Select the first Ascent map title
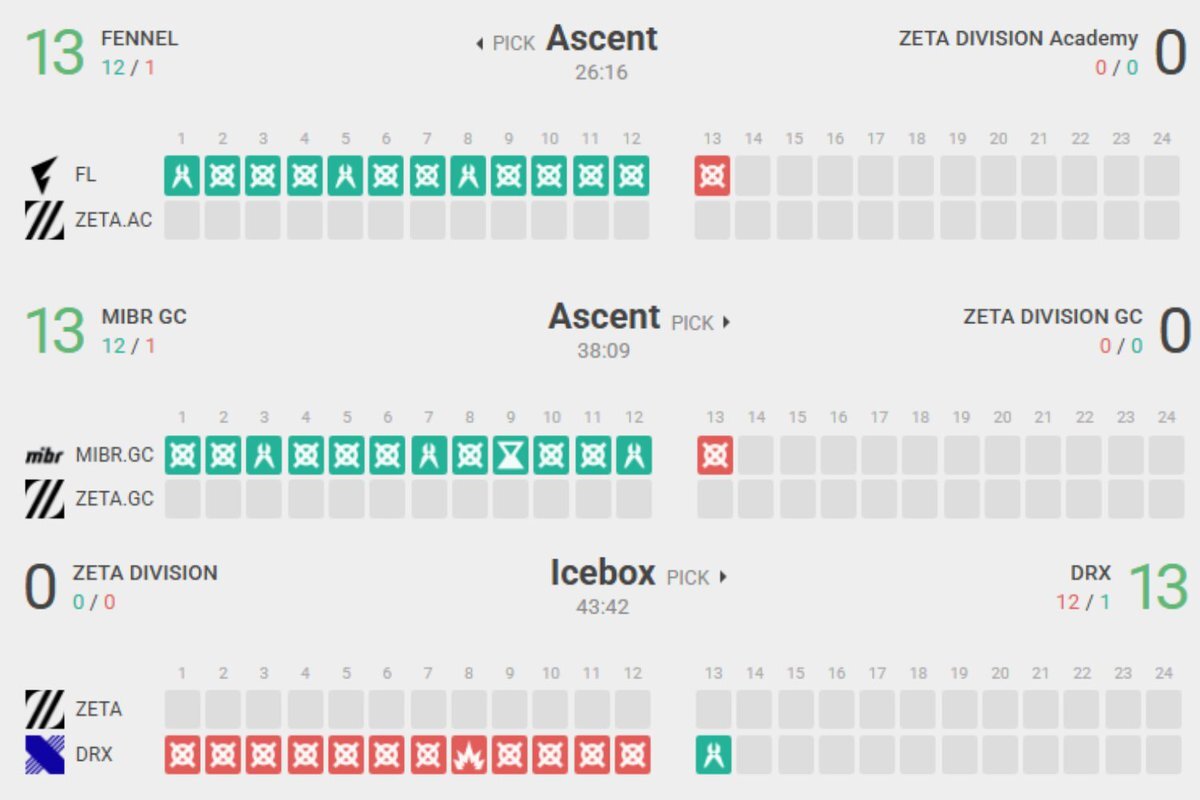Viewport: 1200px width, 800px height. point(602,39)
